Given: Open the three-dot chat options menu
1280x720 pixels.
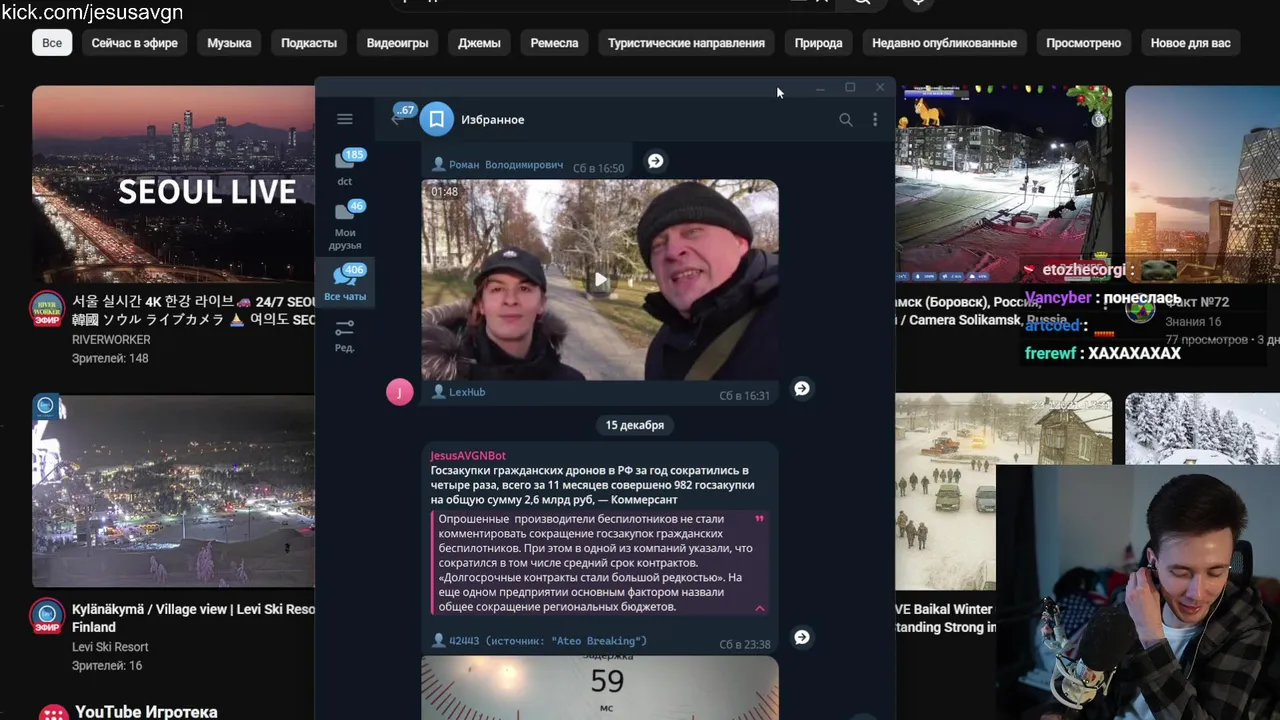Looking at the screenshot, I should pos(875,120).
